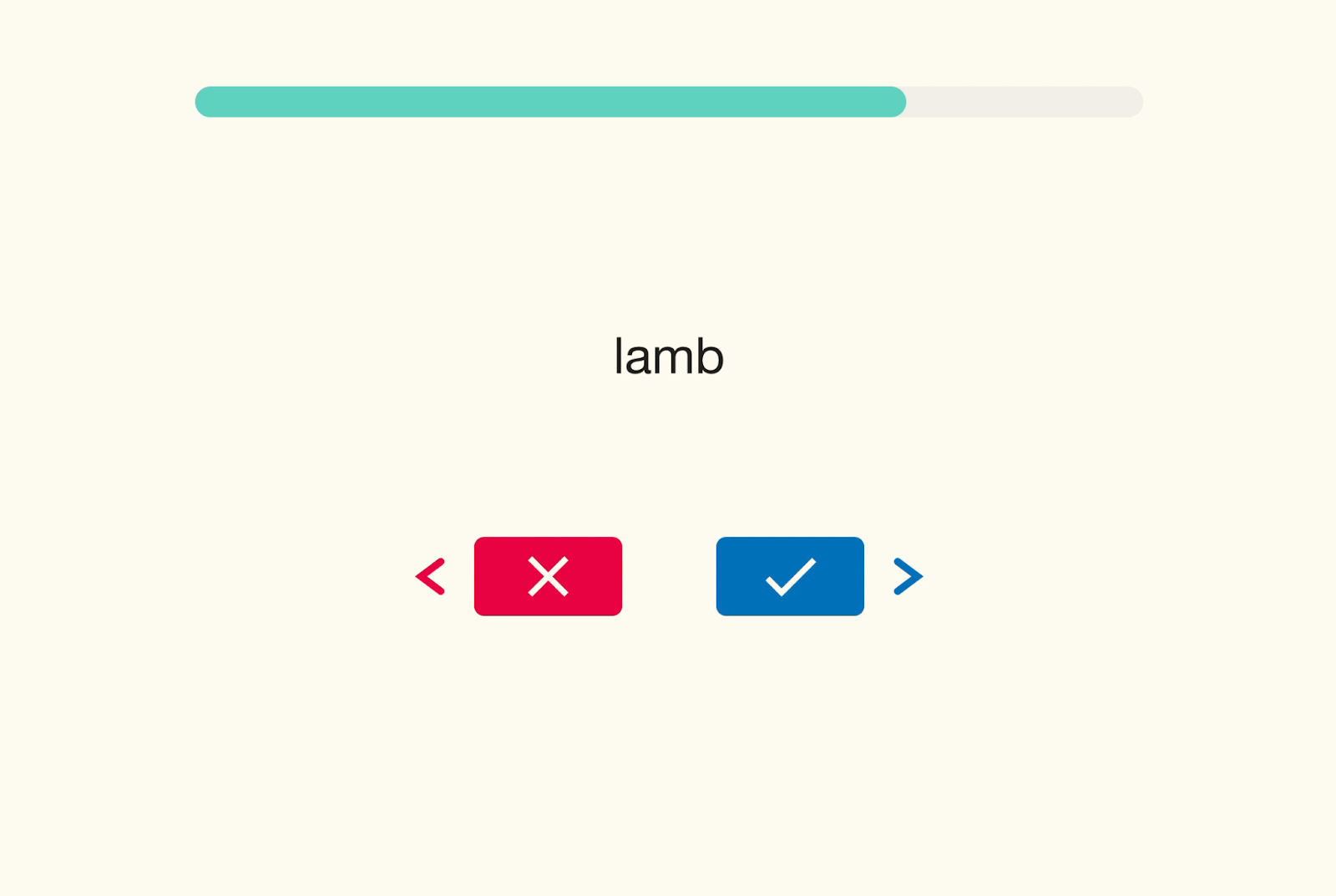Mark "lamb" as correct with blue check

790,576
